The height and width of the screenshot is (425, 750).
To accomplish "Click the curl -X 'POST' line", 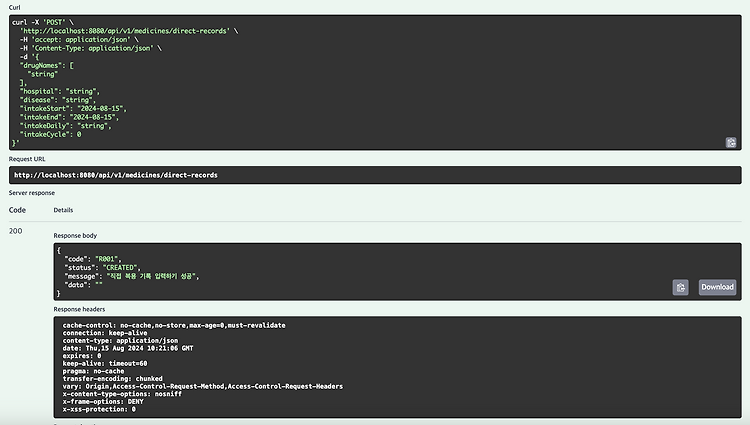I will click(x=43, y=22).
